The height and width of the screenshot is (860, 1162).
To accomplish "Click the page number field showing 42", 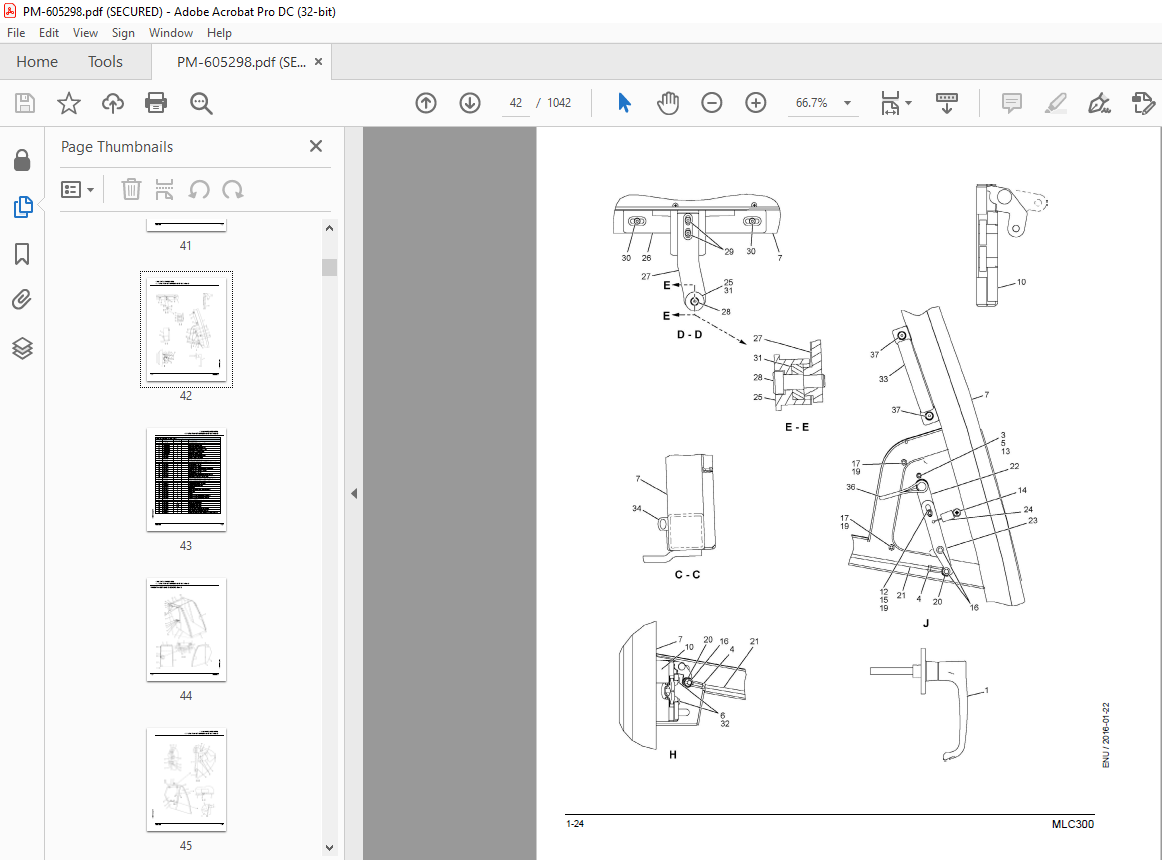I will 516,103.
